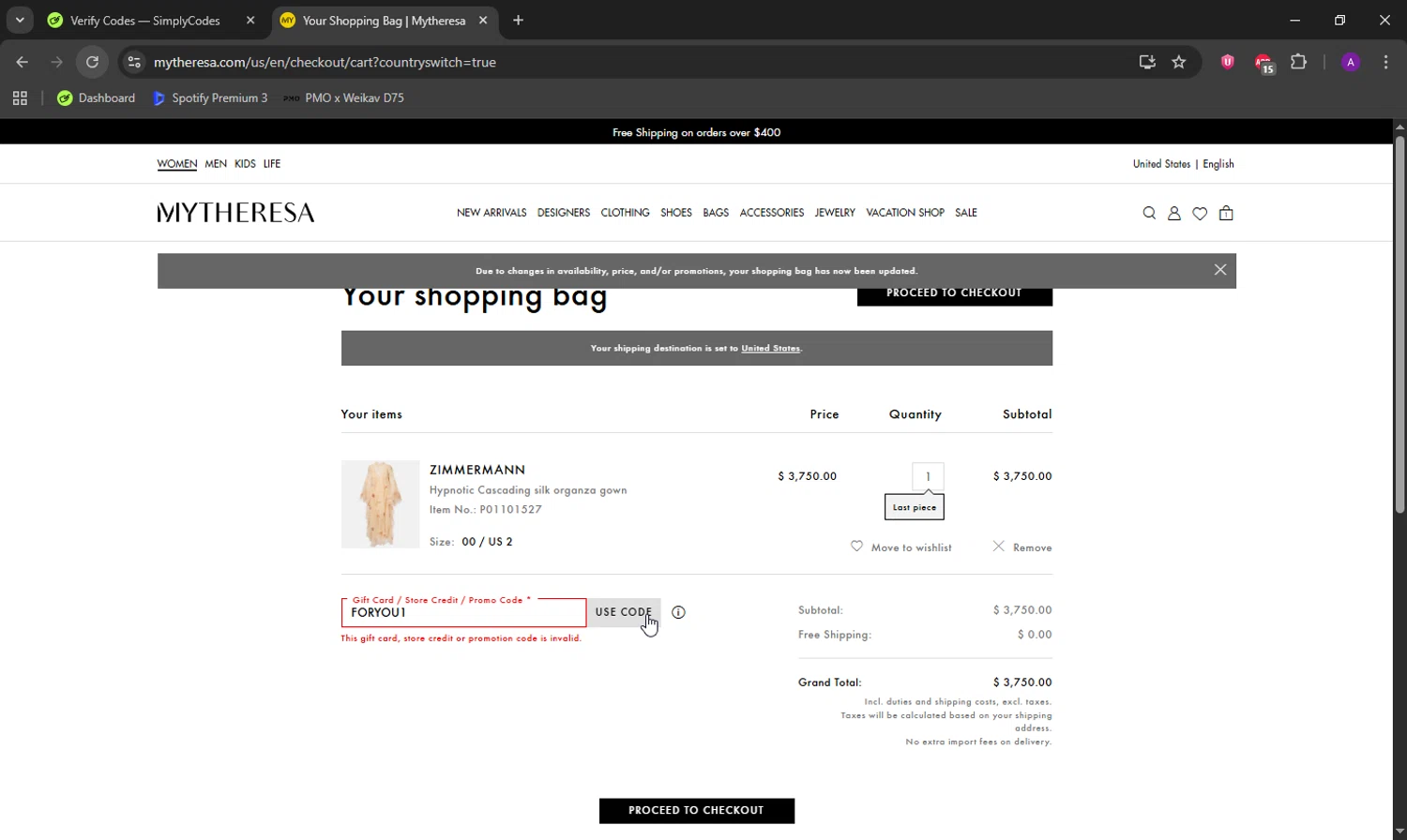
Task: Click the Last piece label
Action: 915,507
